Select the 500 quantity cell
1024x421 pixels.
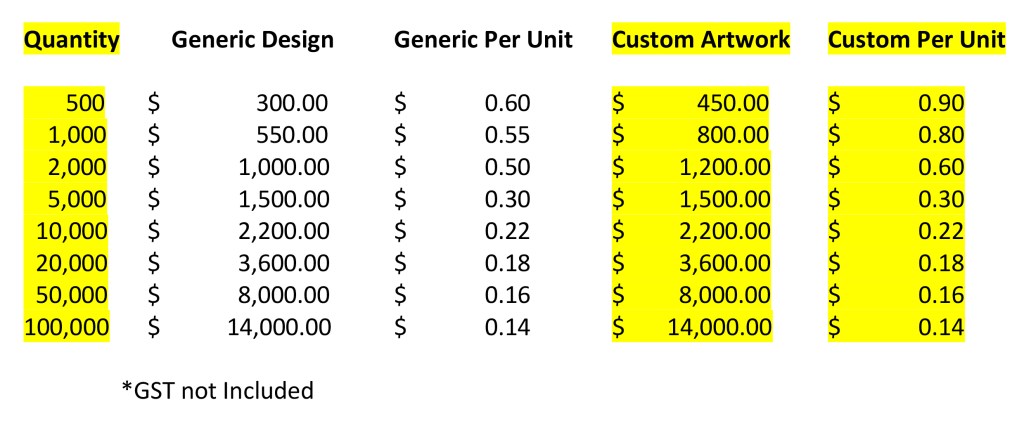(85, 103)
